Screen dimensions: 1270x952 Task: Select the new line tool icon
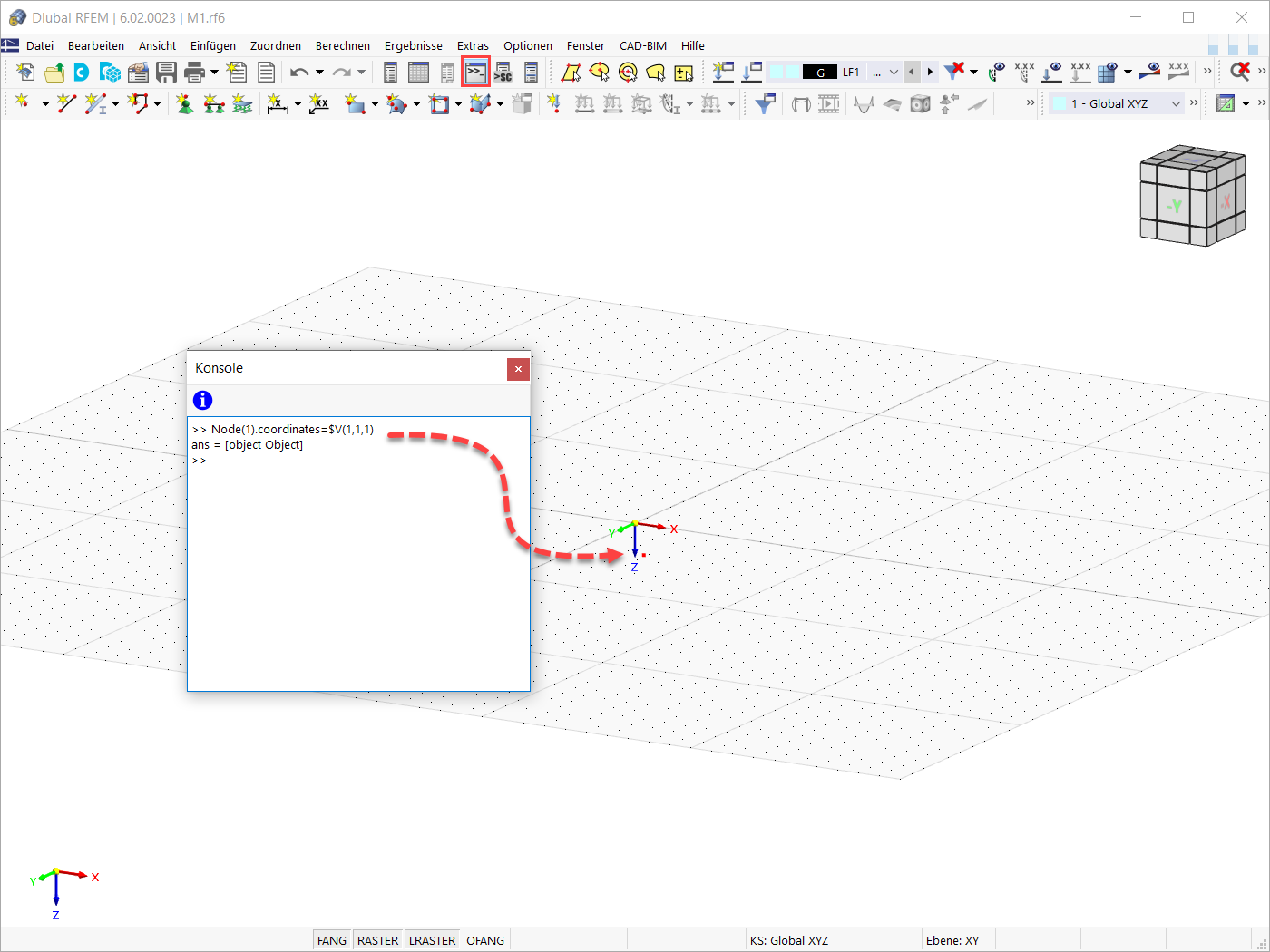point(67,103)
